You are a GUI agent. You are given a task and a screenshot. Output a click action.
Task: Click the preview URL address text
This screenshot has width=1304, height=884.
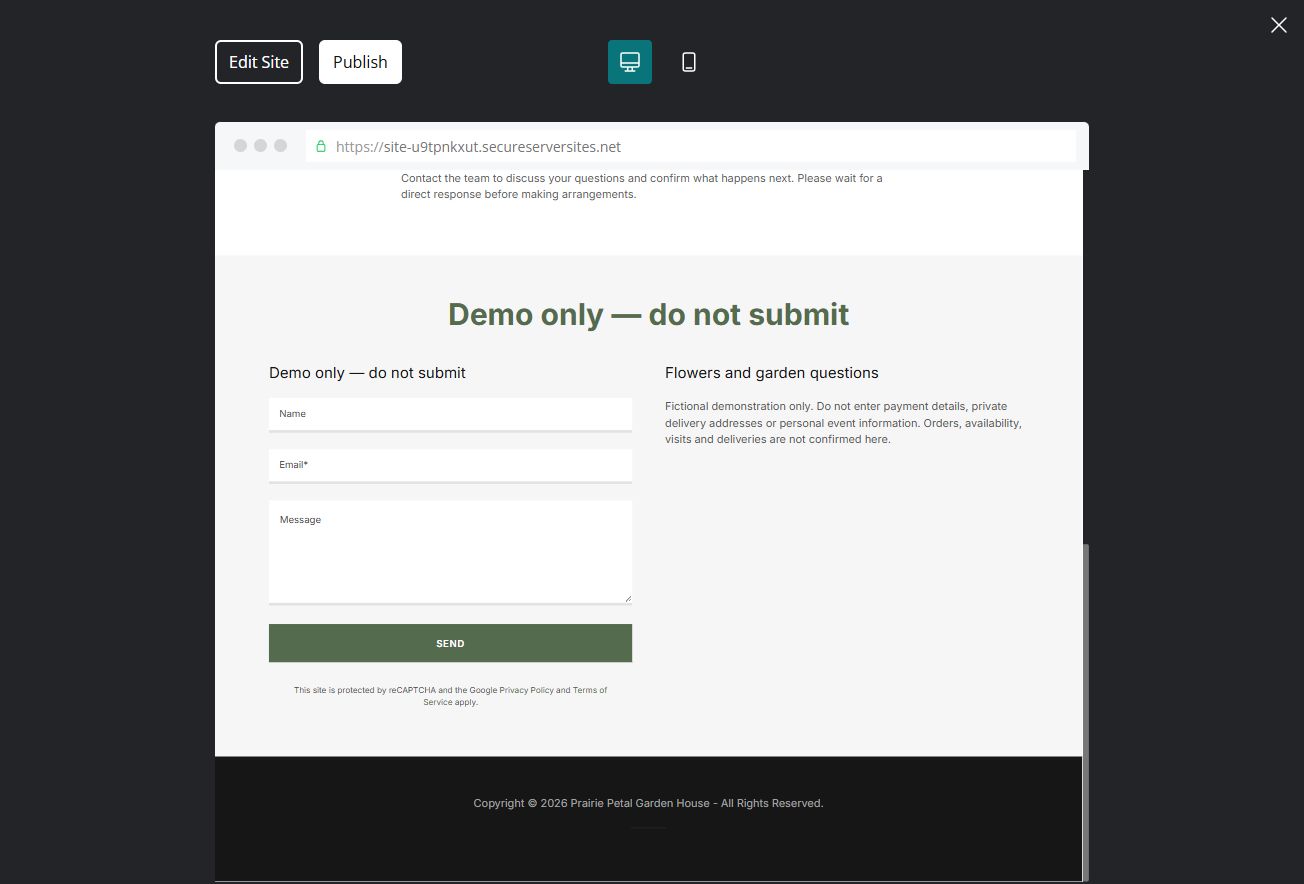click(478, 146)
